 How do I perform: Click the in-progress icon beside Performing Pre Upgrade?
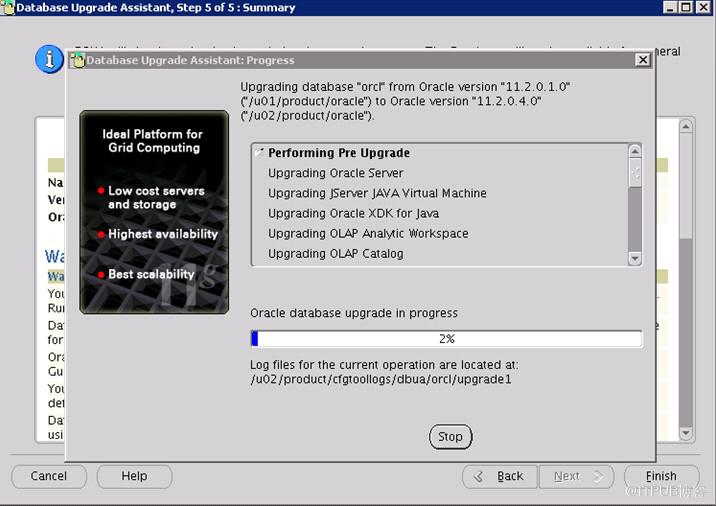[260, 152]
